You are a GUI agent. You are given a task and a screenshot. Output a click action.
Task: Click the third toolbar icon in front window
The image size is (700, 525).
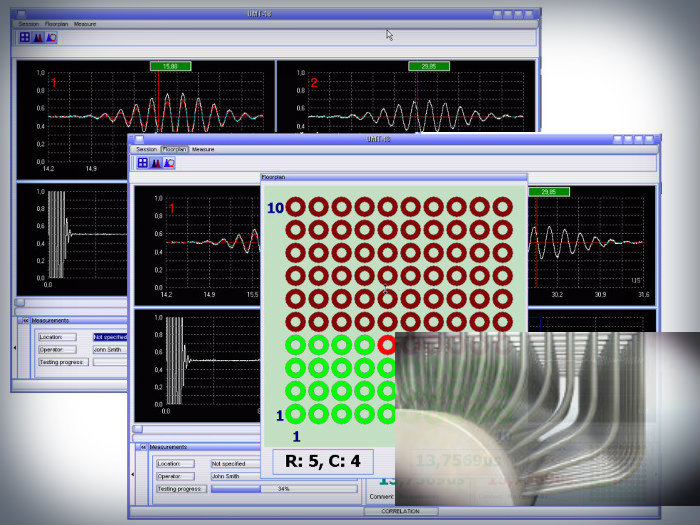[169, 162]
